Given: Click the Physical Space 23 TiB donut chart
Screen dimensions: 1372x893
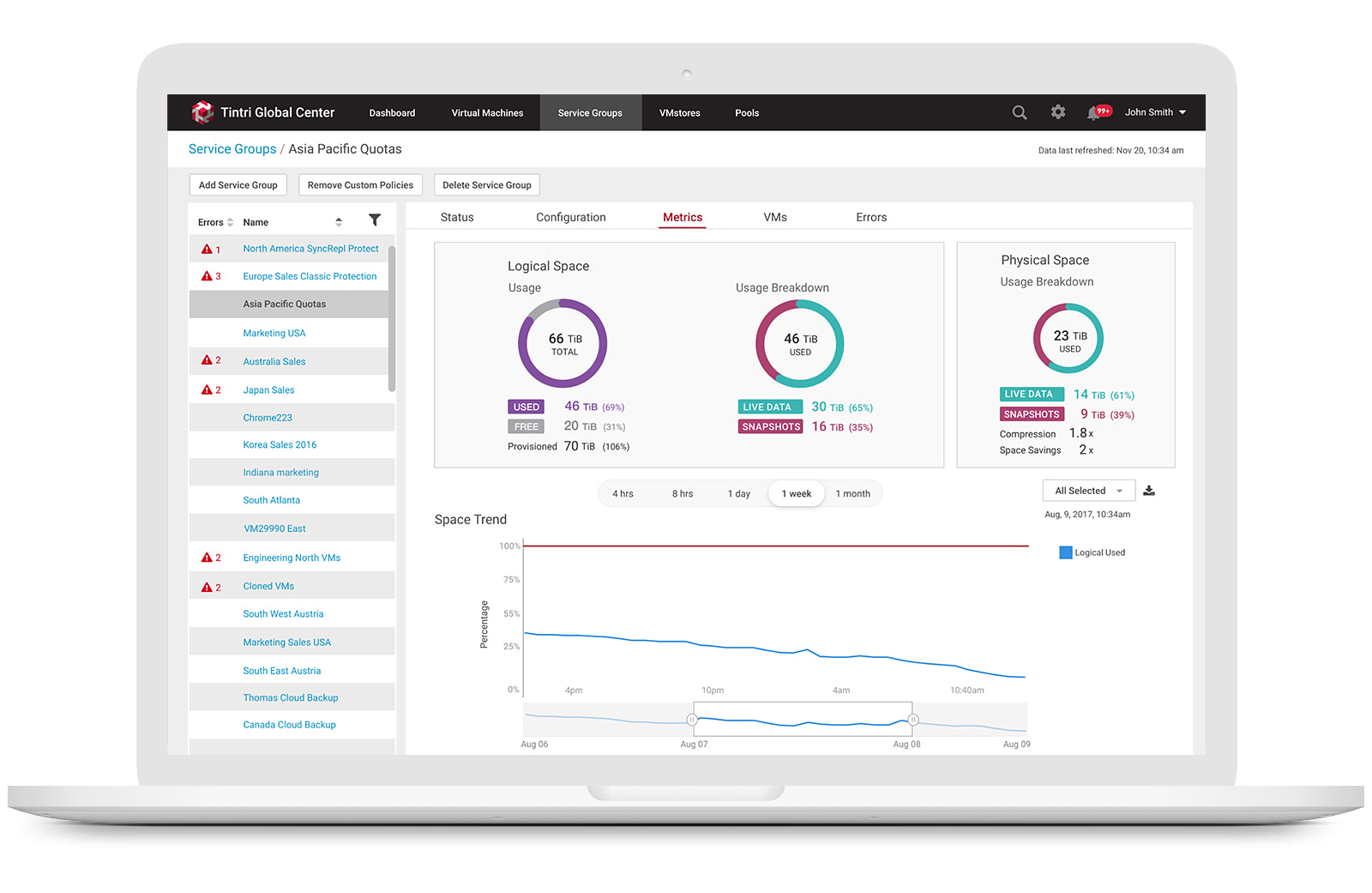Looking at the screenshot, I should [1068, 338].
